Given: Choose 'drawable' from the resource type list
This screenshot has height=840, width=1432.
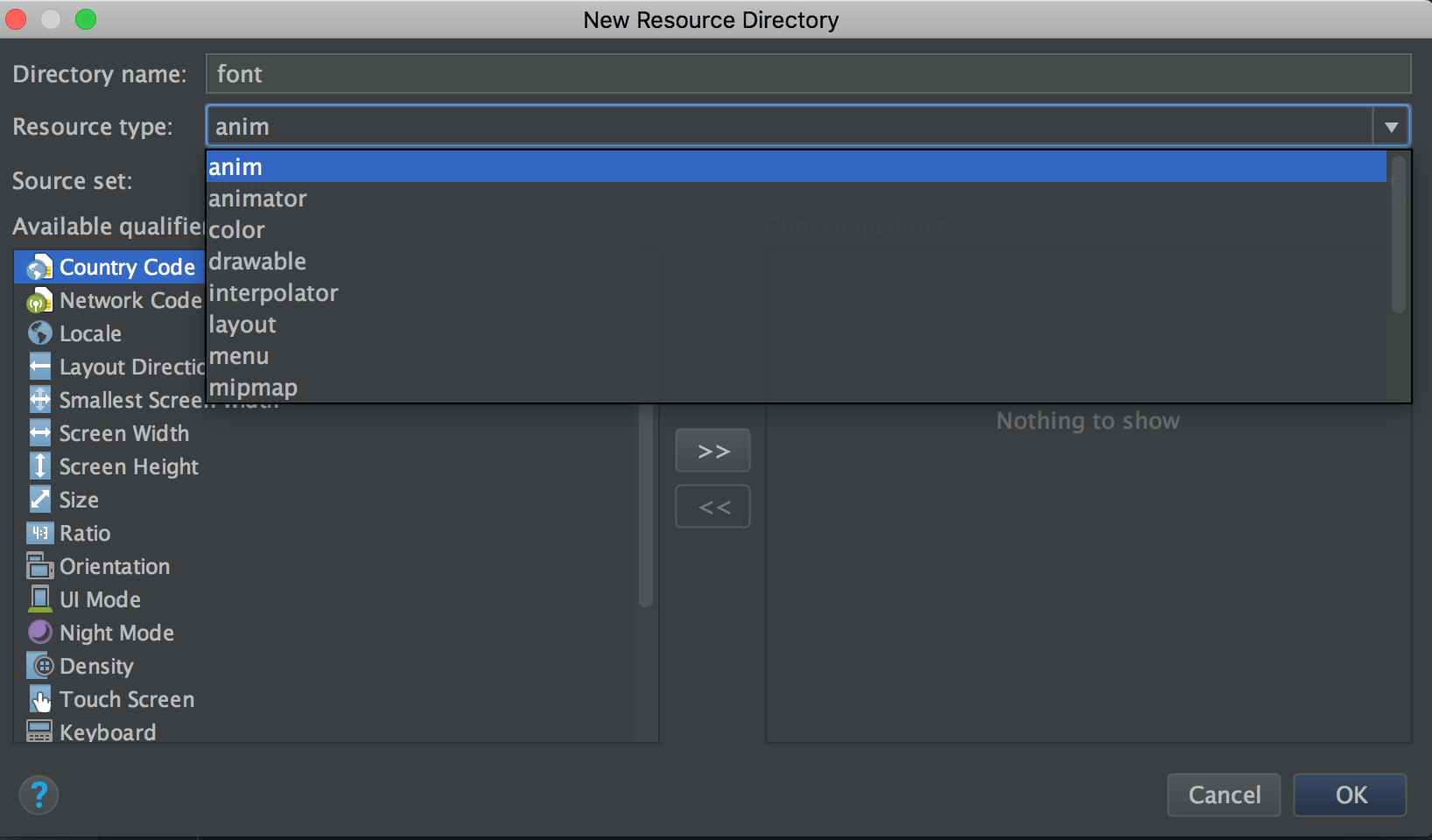Looking at the screenshot, I should coord(257,262).
